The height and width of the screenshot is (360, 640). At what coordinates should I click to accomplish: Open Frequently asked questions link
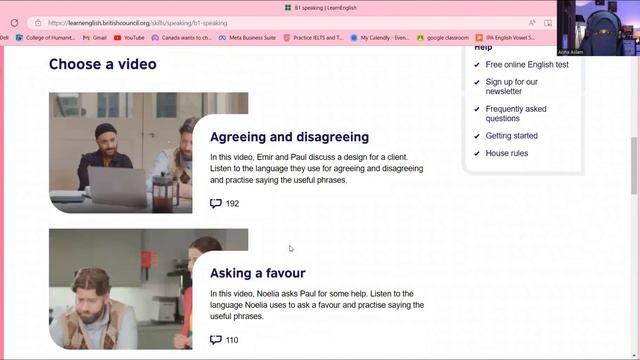pos(516,113)
